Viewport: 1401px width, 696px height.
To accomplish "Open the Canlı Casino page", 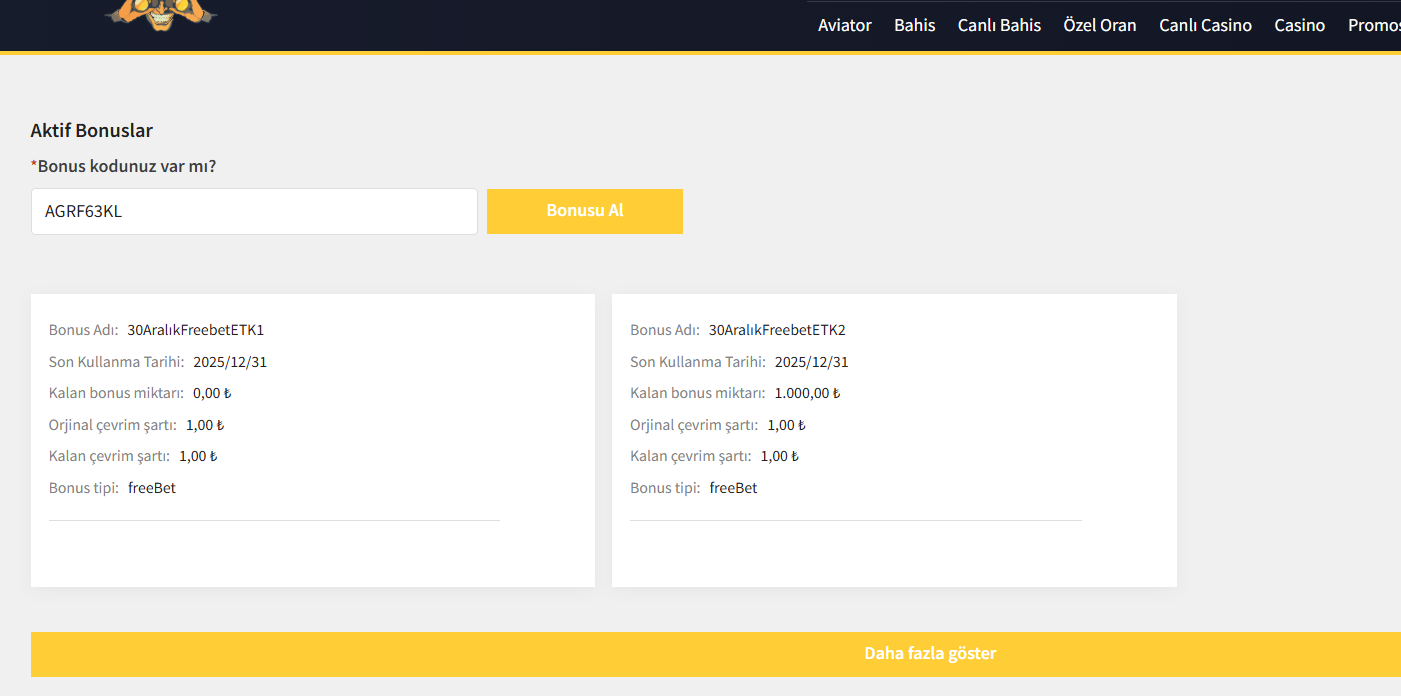I will (x=1205, y=25).
